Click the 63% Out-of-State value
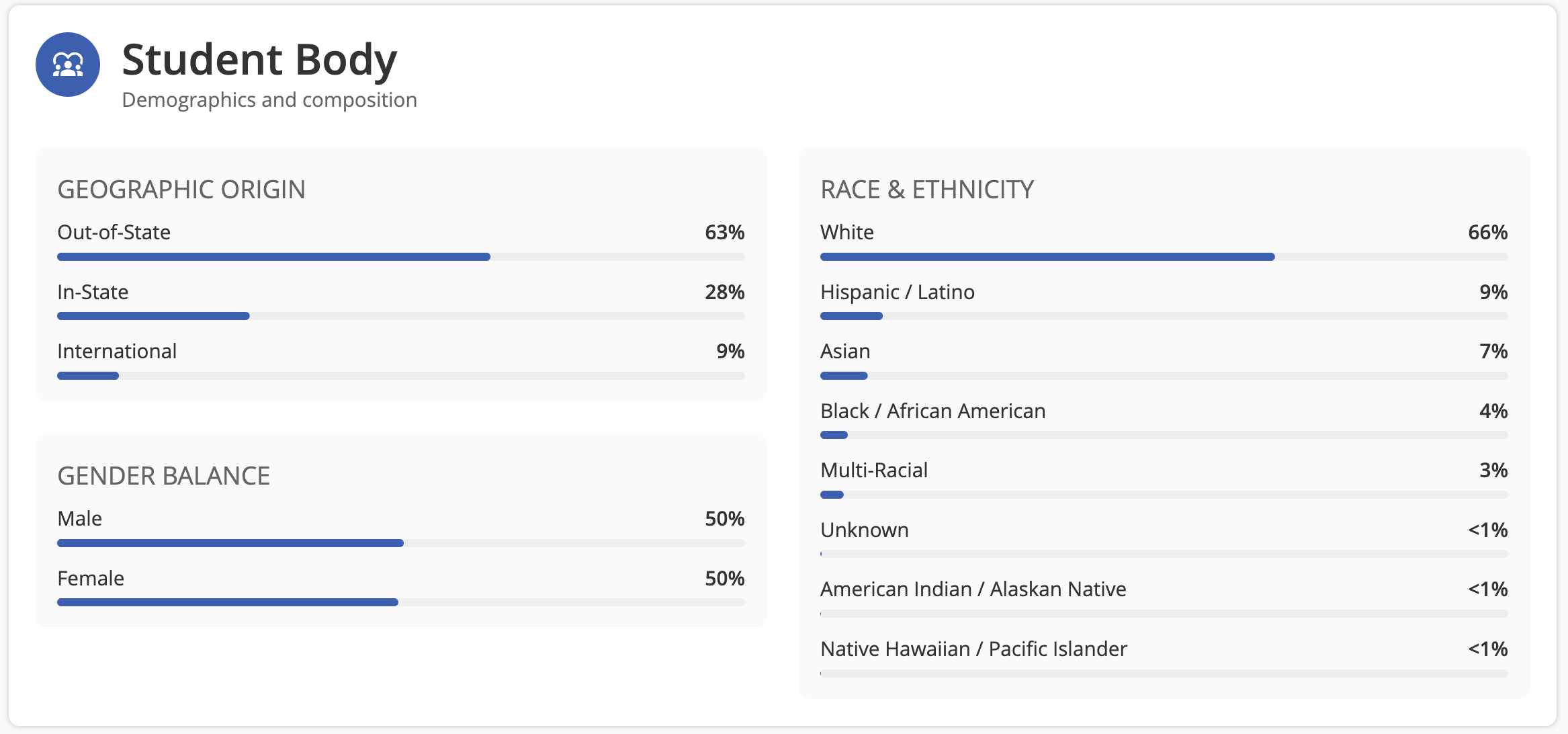The image size is (1568, 734). 725,232
